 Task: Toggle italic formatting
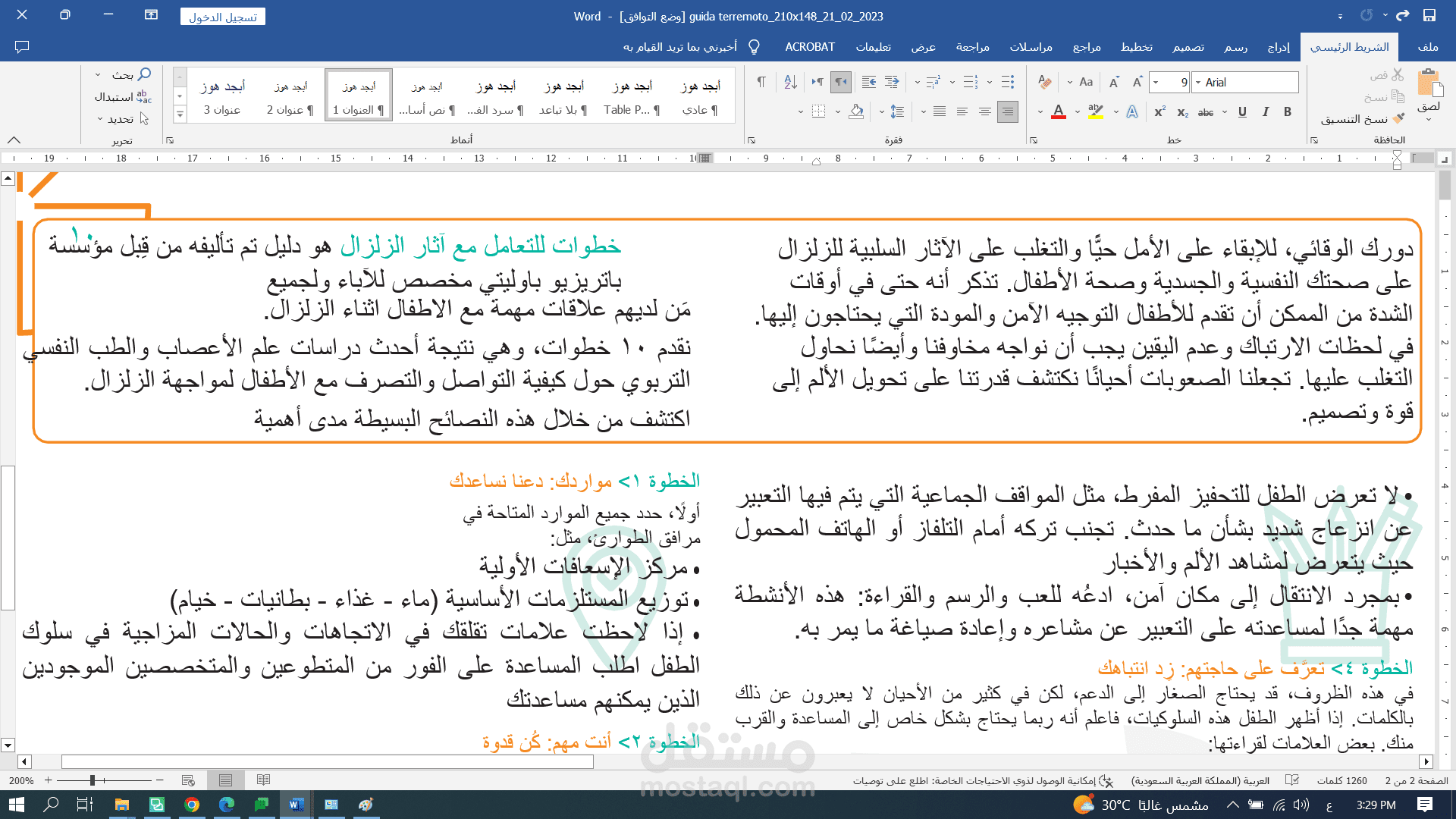[x=1265, y=112]
